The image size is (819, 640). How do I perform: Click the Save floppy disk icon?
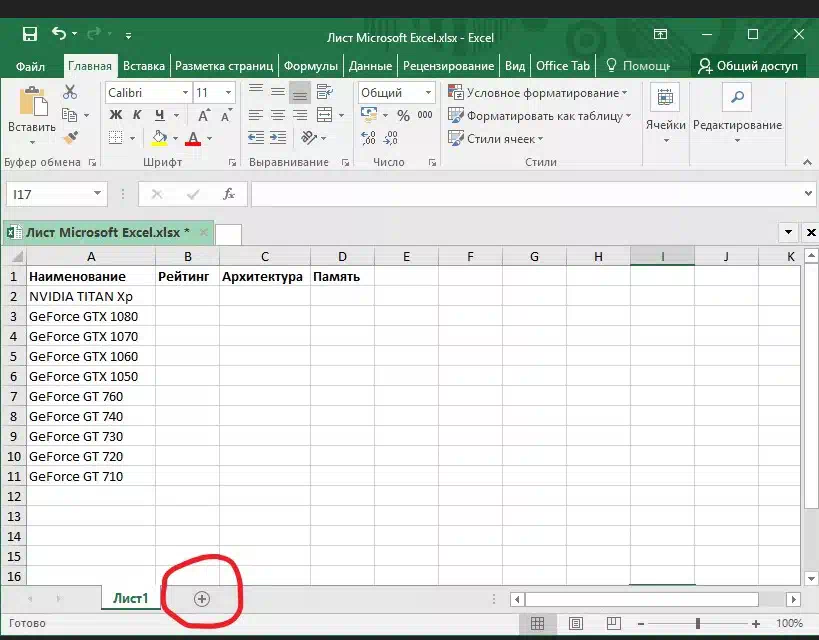[30, 35]
